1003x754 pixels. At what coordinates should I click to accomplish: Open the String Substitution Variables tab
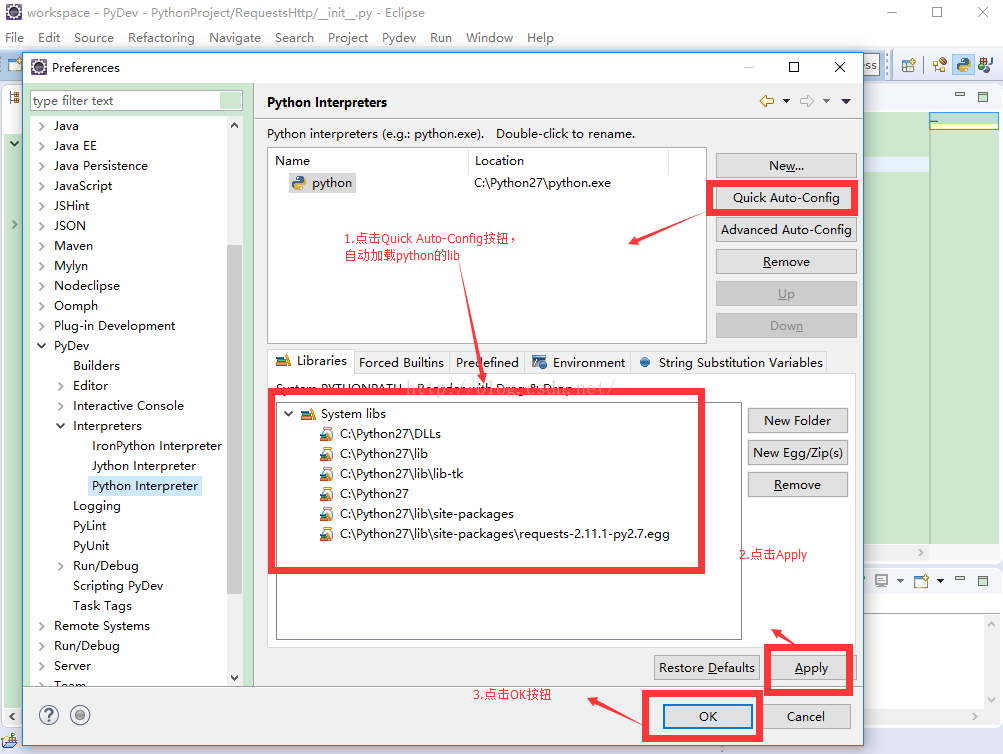[x=731, y=363]
